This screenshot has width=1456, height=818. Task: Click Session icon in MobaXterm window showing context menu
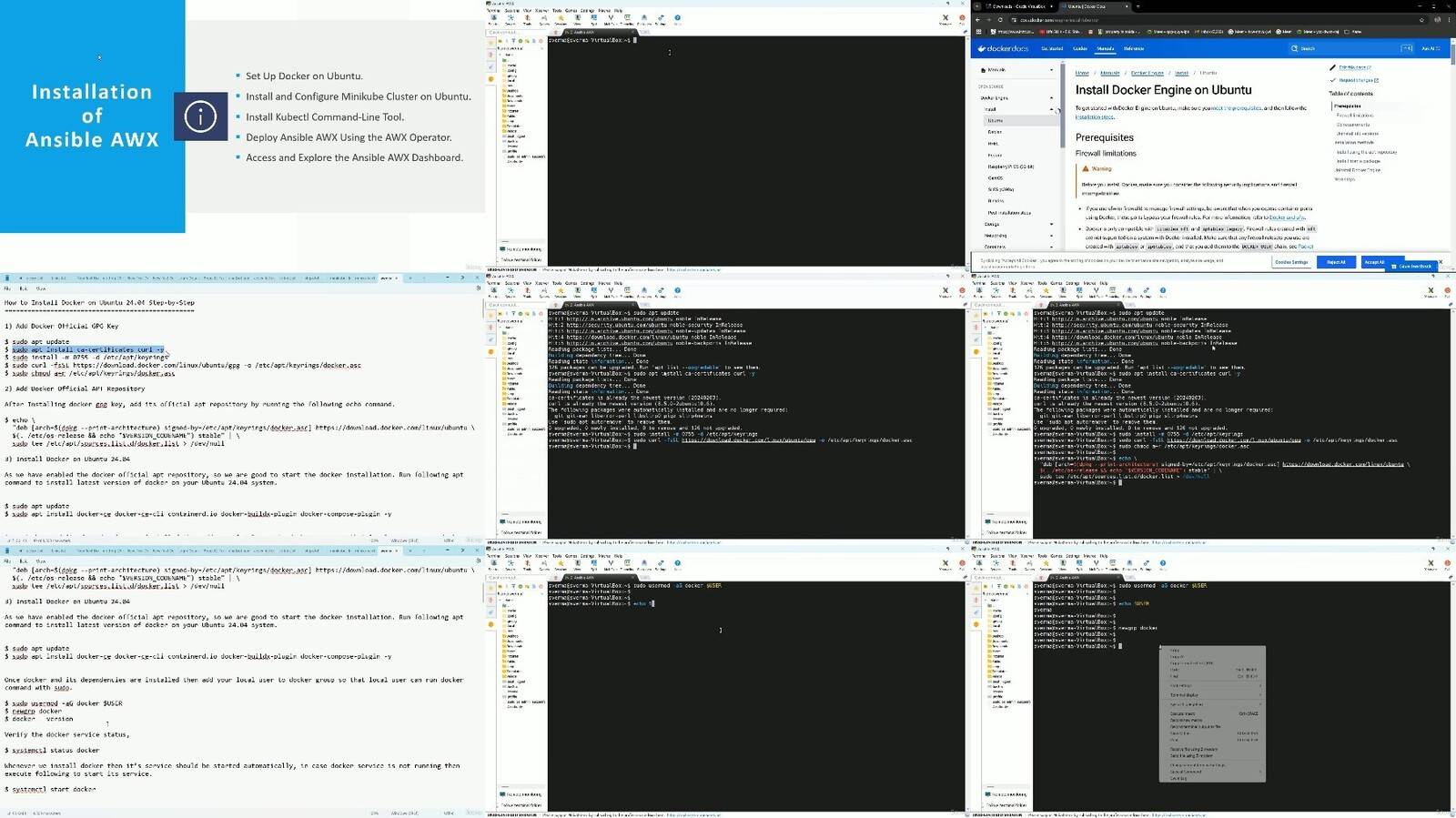[978, 564]
